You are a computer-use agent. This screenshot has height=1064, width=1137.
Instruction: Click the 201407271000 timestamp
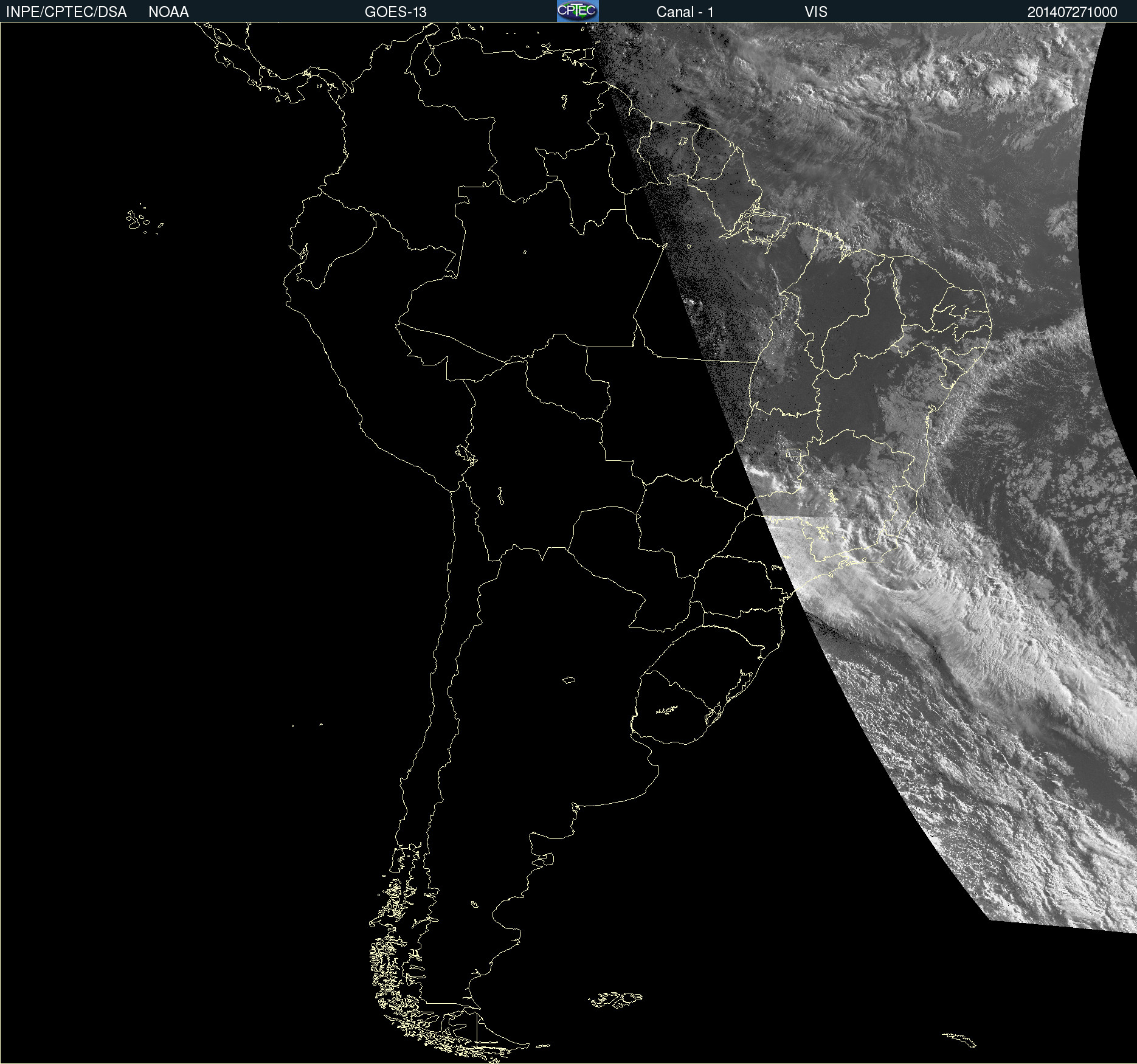[1072, 12]
